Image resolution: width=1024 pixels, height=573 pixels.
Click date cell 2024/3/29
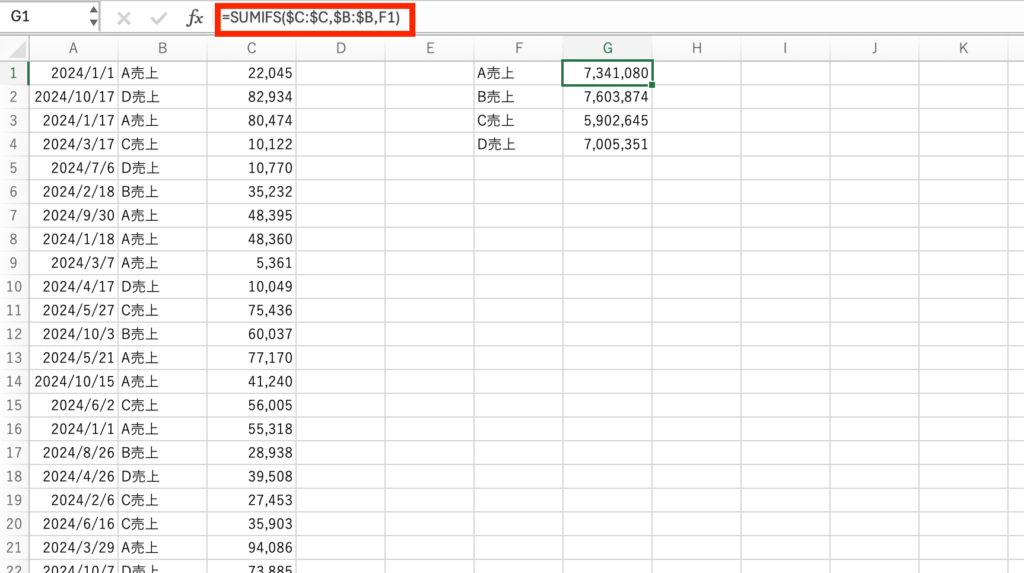click(x=74, y=548)
